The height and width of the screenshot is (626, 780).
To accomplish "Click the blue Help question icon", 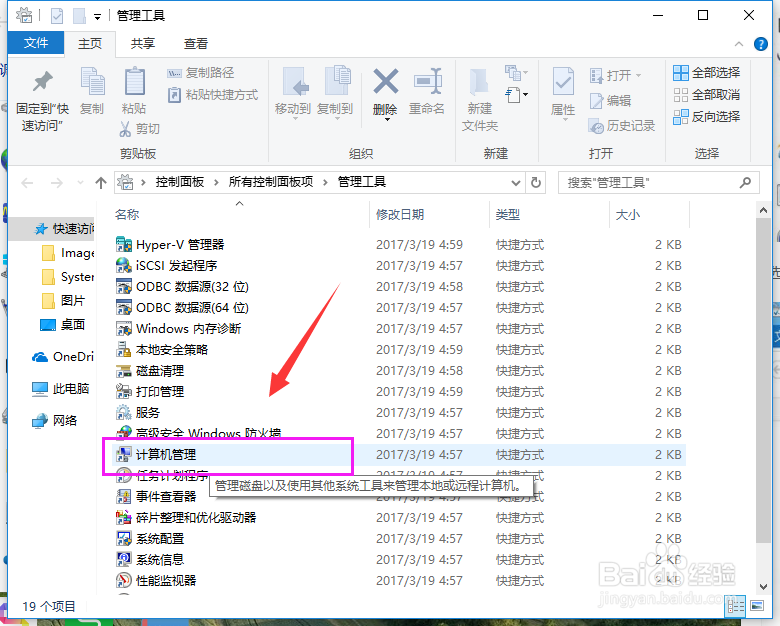I will click(x=761, y=44).
